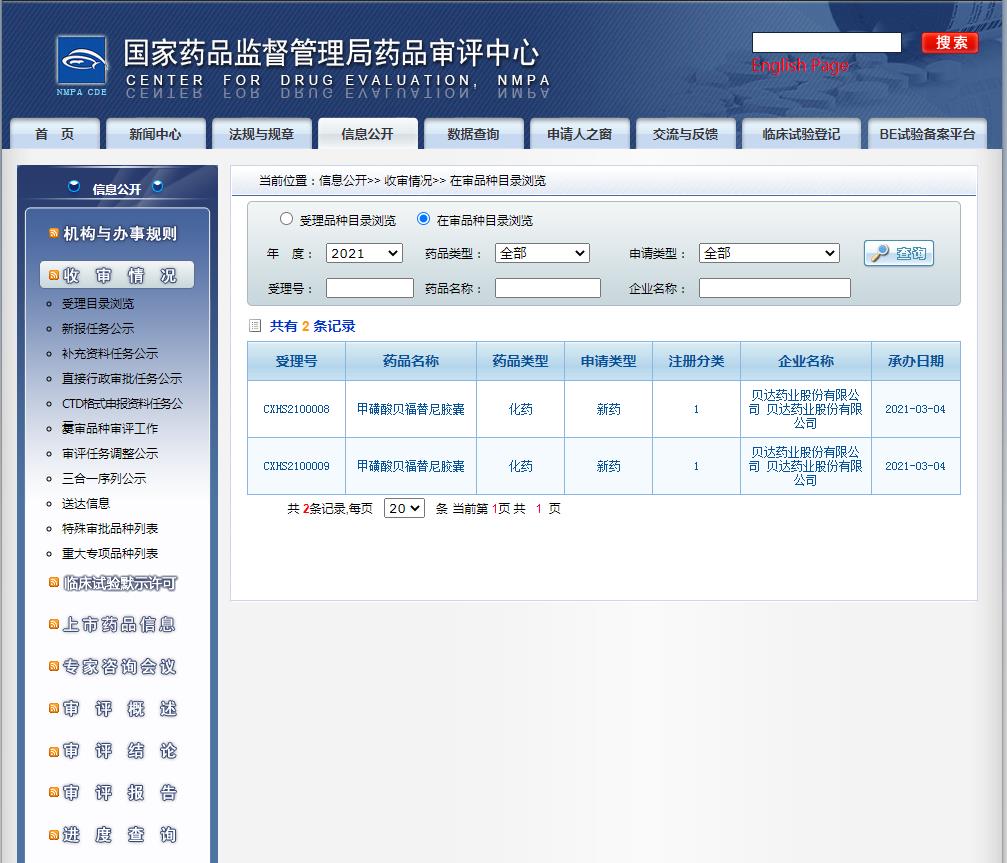Open the 新闻中心 navigation tab

coord(155,134)
